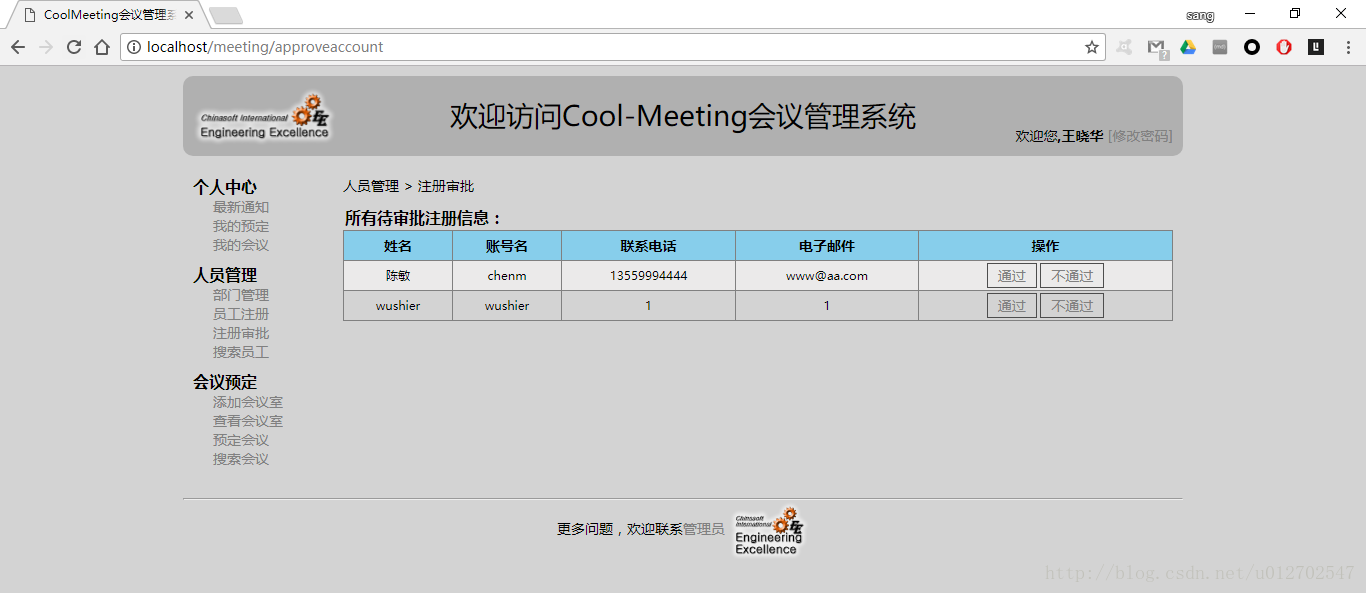Image resolution: width=1366 pixels, height=593 pixels.
Task: Click 会议预定 sidebar heading
Action: tap(225, 382)
